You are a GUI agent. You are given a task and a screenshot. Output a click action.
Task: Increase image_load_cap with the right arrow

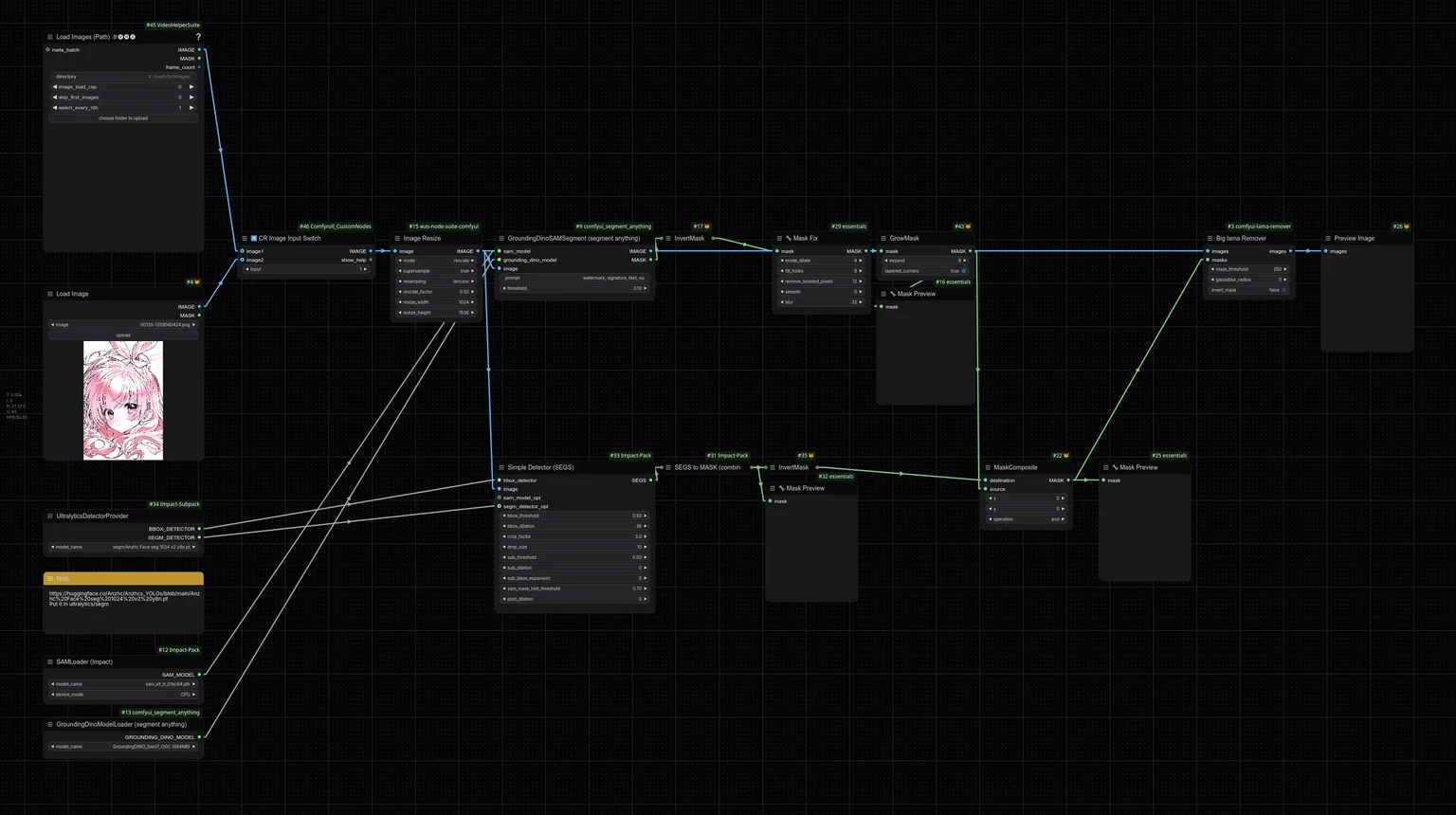pos(191,87)
